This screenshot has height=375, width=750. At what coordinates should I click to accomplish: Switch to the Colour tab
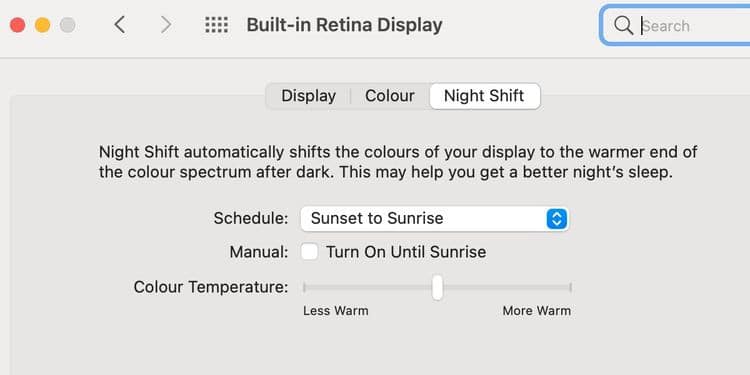pyautogui.click(x=390, y=96)
